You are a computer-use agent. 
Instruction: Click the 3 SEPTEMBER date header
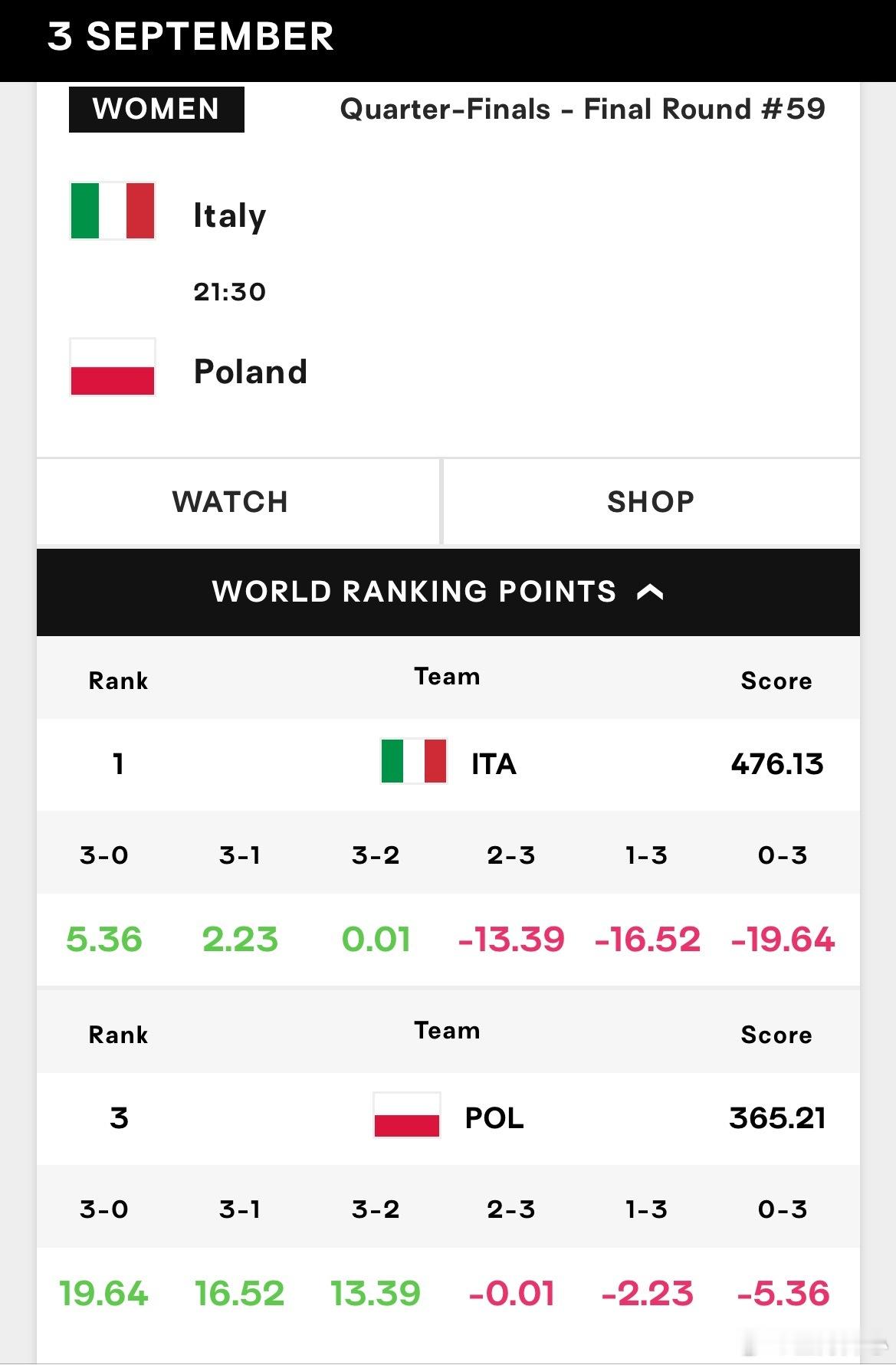point(190,37)
